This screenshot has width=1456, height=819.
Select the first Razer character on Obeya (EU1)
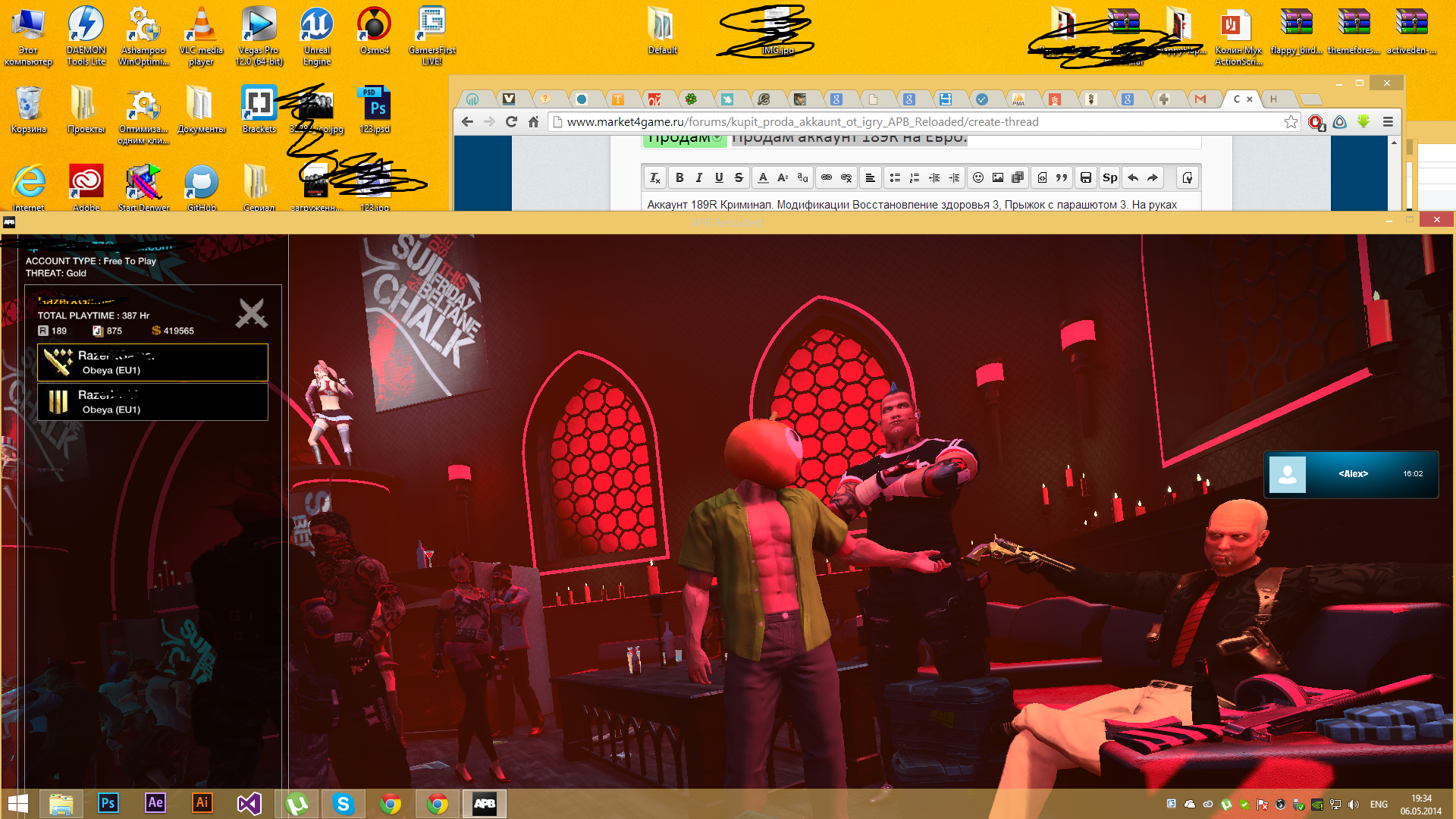tap(152, 362)
